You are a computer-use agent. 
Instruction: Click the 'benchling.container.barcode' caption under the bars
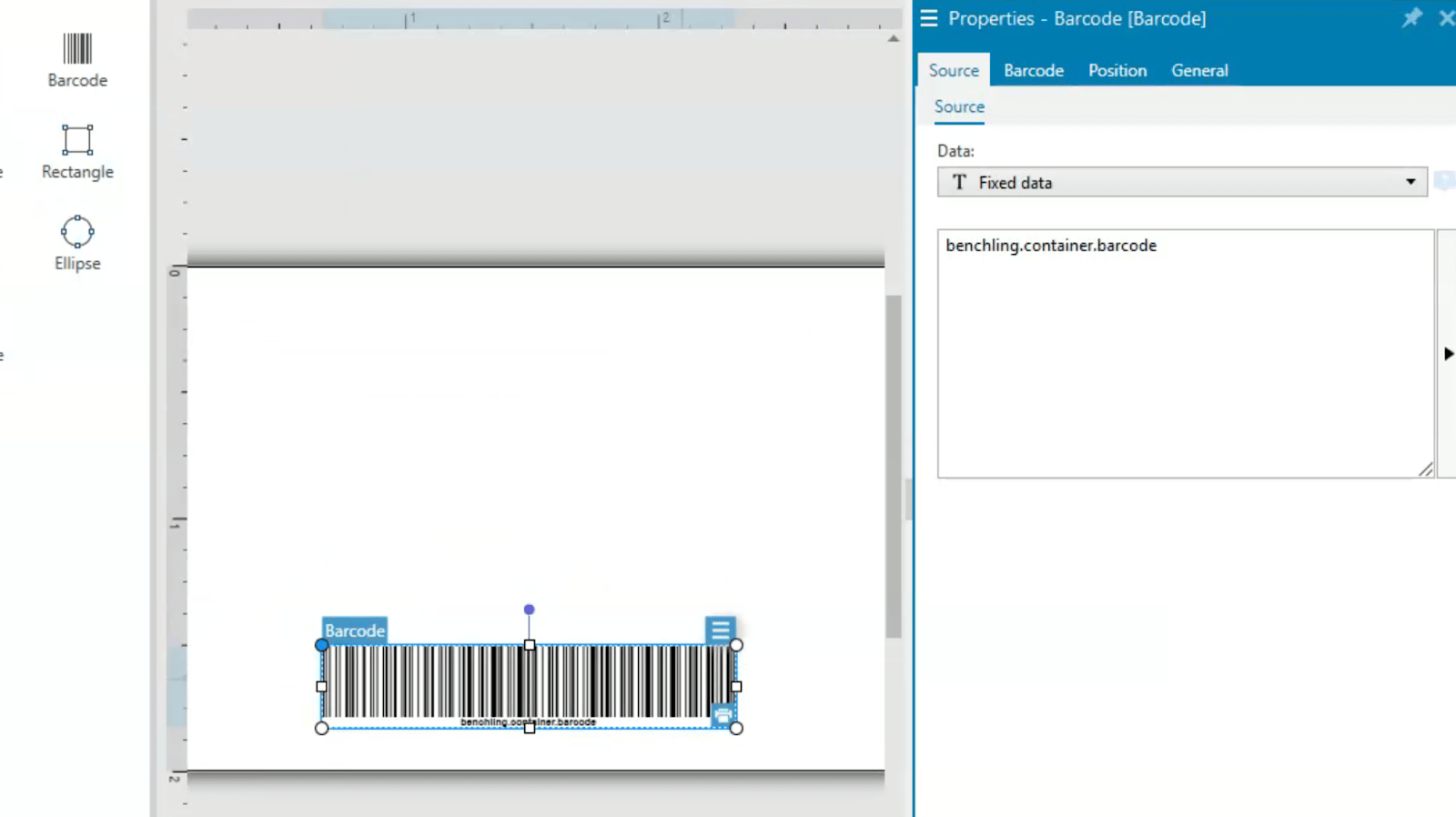[529, 721]
